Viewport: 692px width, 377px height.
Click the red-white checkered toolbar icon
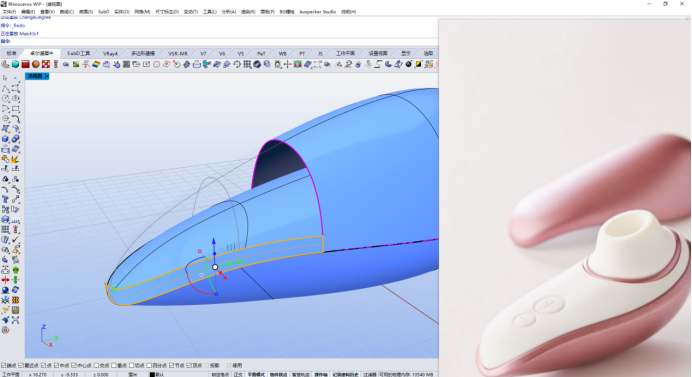coord(46,64)
